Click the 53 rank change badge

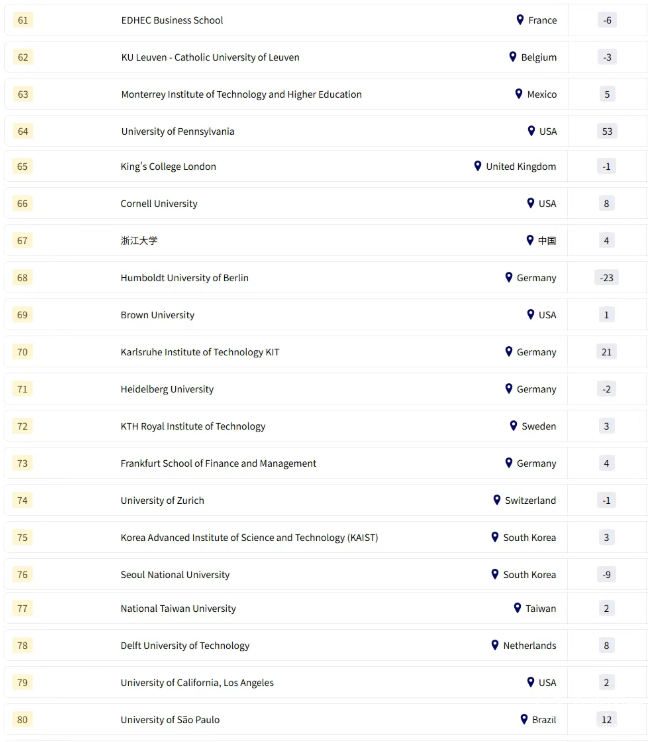(606, 131)
